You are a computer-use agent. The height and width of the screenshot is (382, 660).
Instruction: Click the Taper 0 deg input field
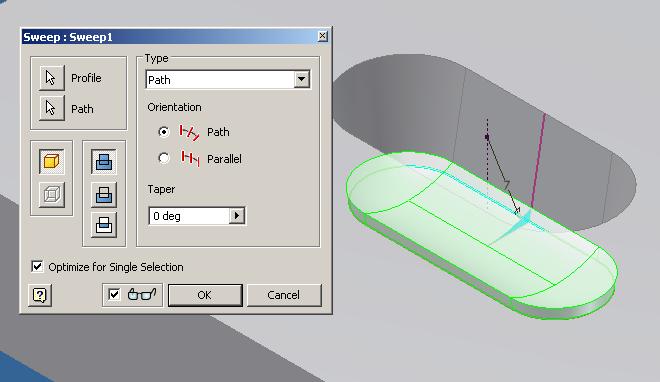coord(189,216)
